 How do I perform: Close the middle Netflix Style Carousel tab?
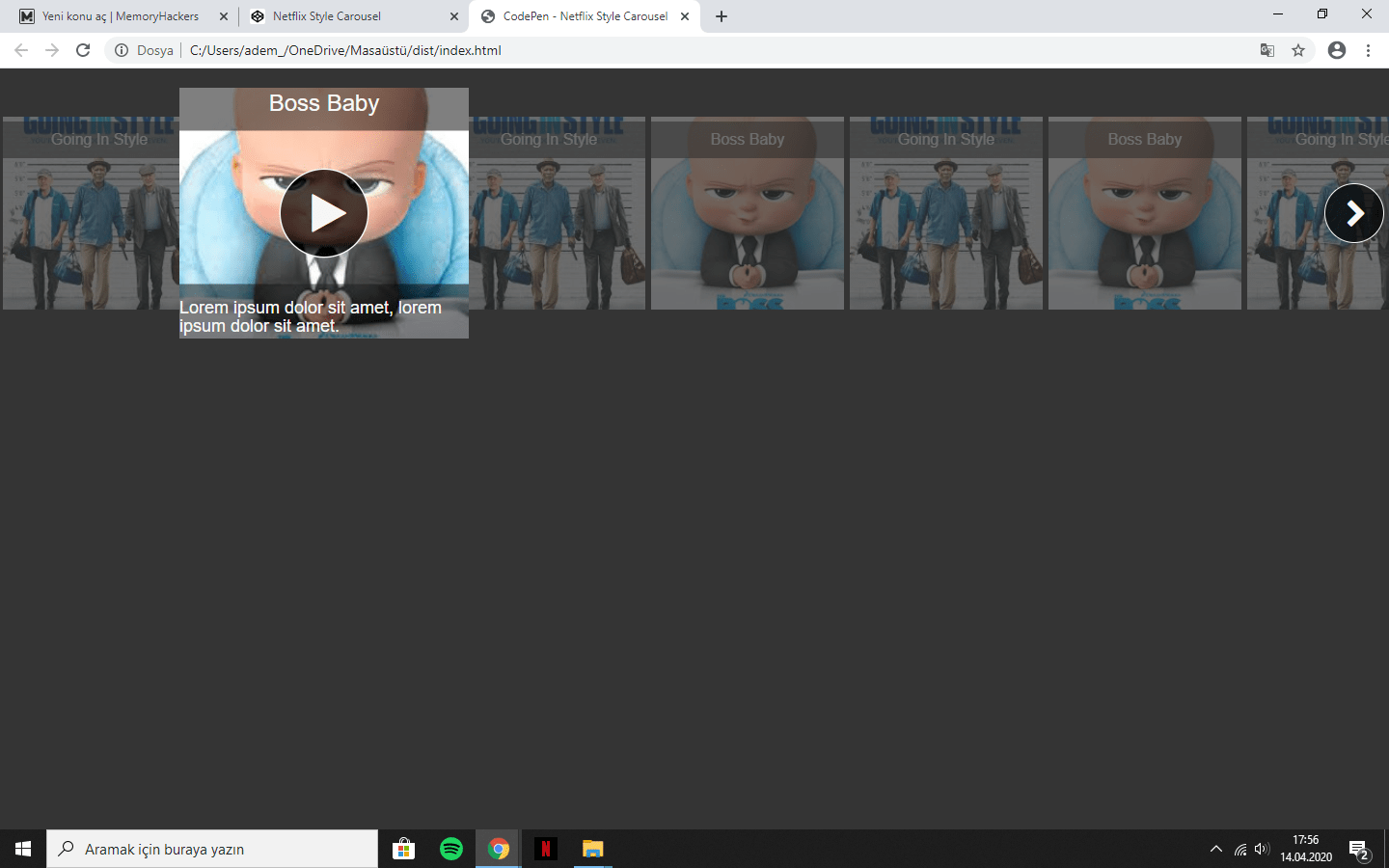[454, 16]
